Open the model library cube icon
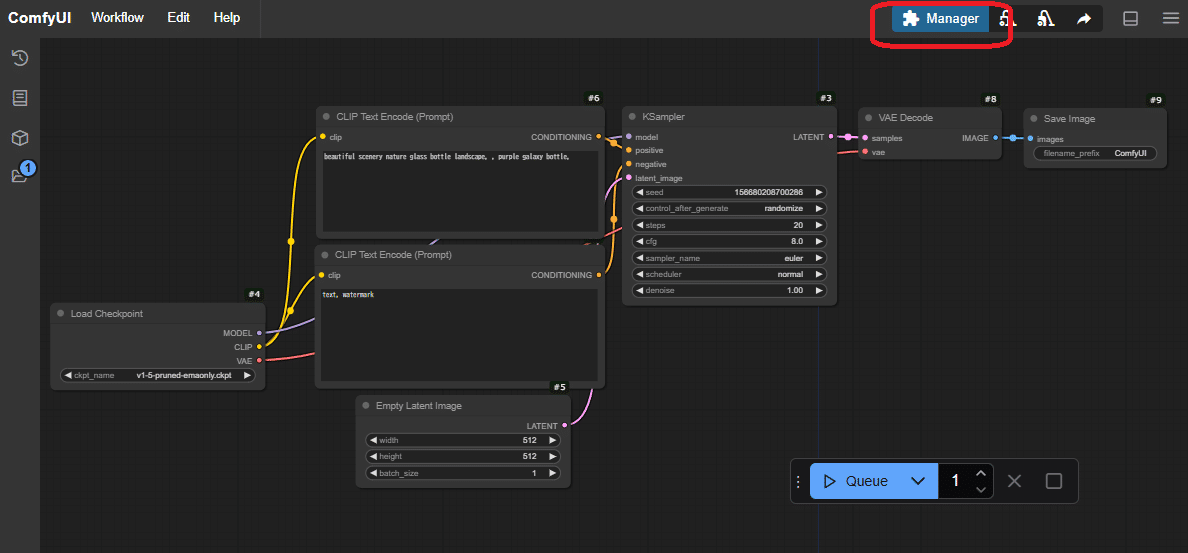 pyautogui.click(x=20, y=137)
